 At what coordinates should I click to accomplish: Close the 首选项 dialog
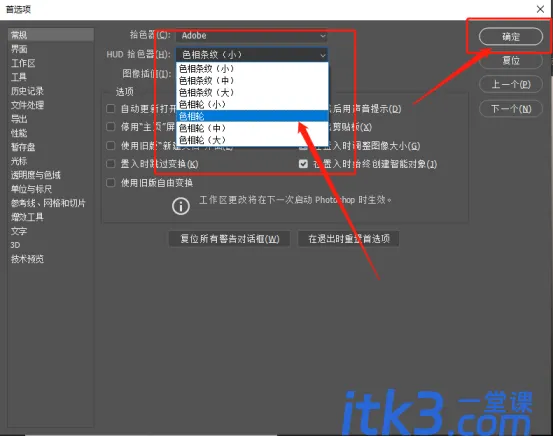540,9
